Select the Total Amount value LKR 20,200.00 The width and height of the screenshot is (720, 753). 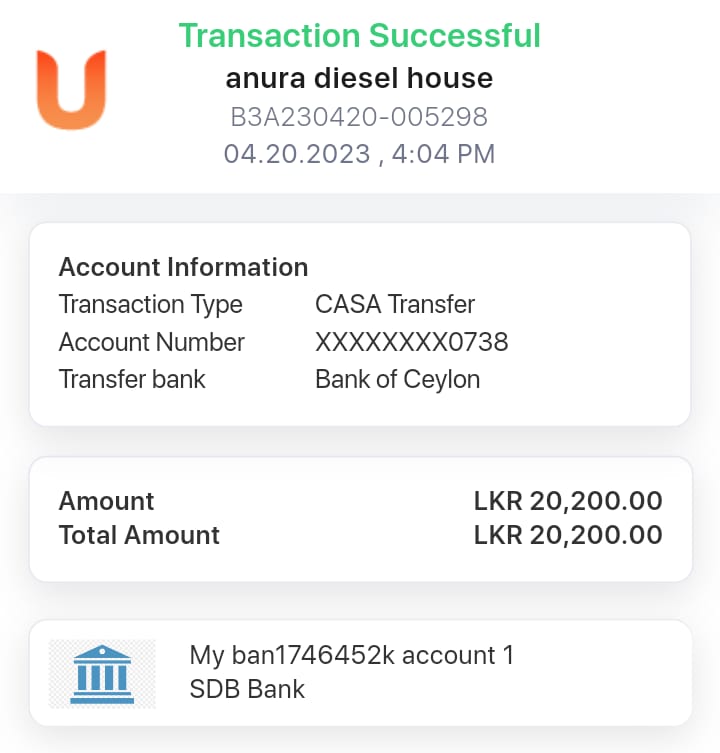pyautogui.click(x=568, y=535)
